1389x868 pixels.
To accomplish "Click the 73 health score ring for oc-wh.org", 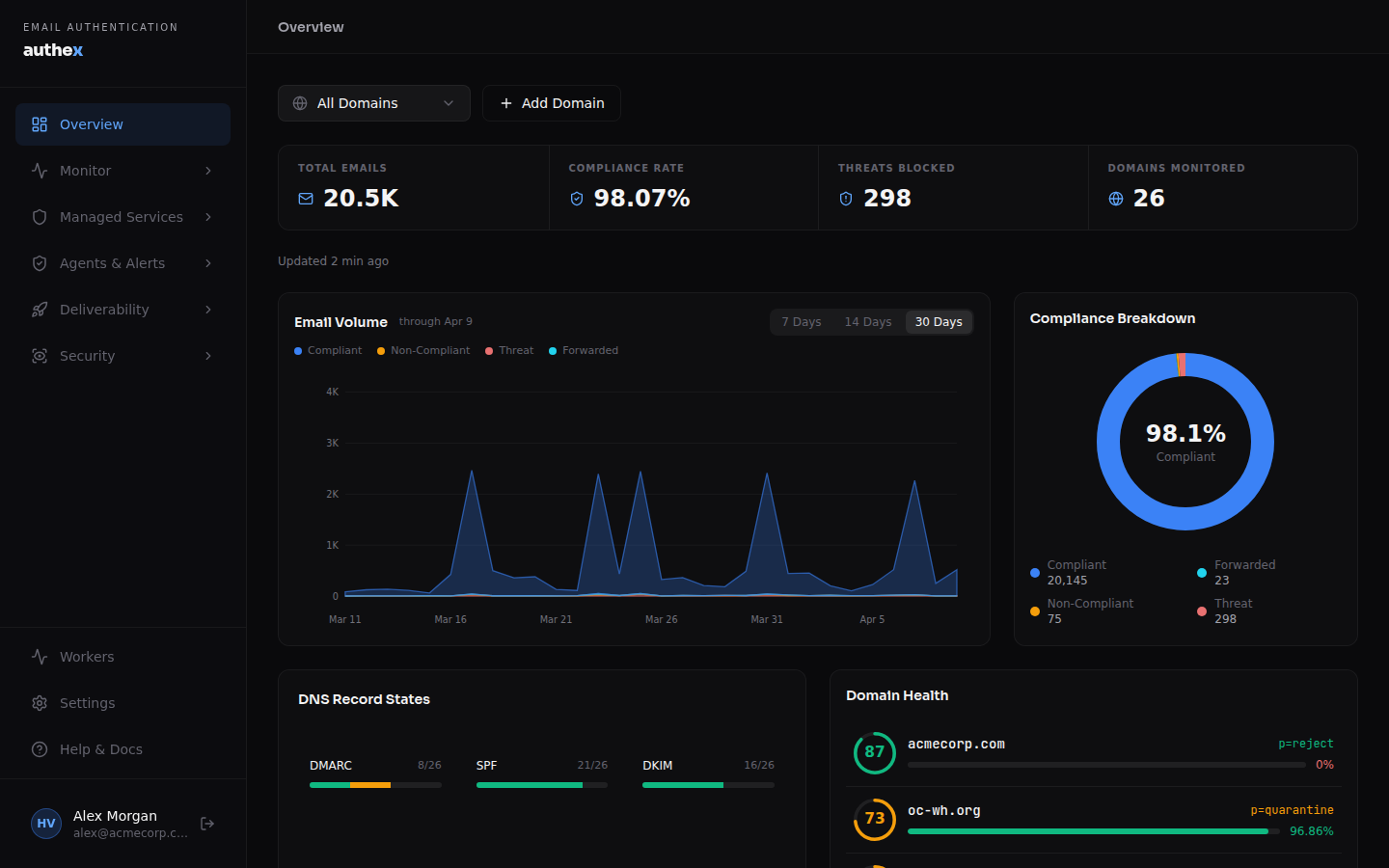I will pyautogui.click(x=875, y=819).
